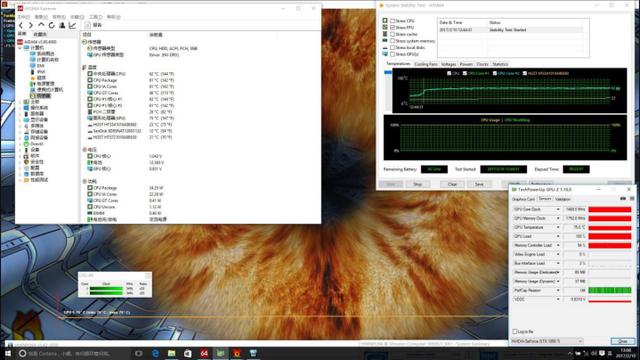Click GPU-Z menu icon beside the camera
Viewport: 640px width, 360px height.
632,199
